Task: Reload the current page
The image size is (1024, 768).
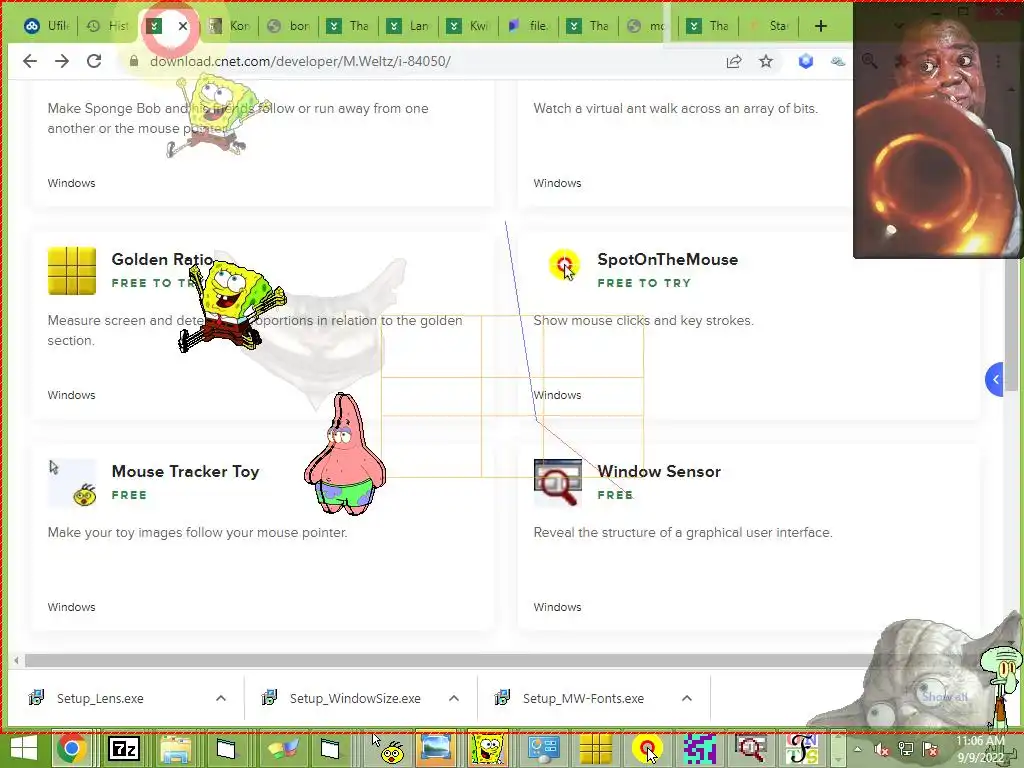Action: click(94, 61)
